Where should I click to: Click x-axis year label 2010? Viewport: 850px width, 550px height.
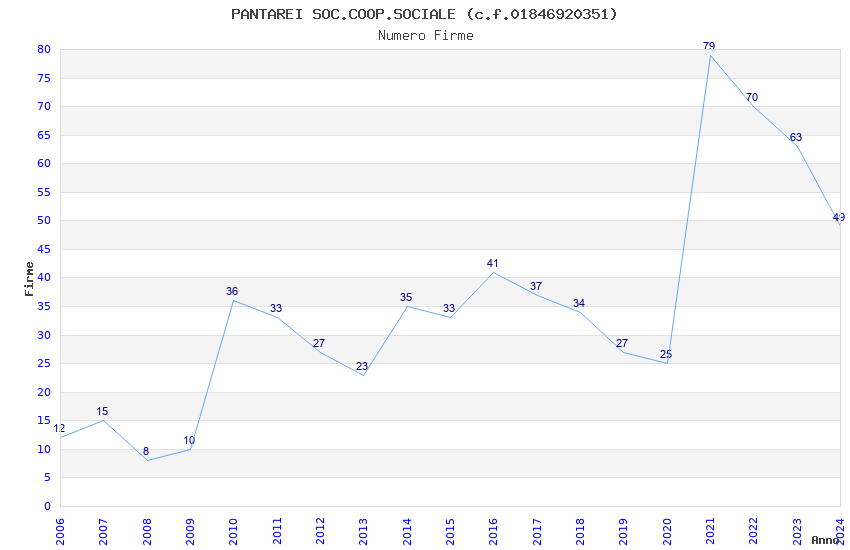click(x=233, y=532)
